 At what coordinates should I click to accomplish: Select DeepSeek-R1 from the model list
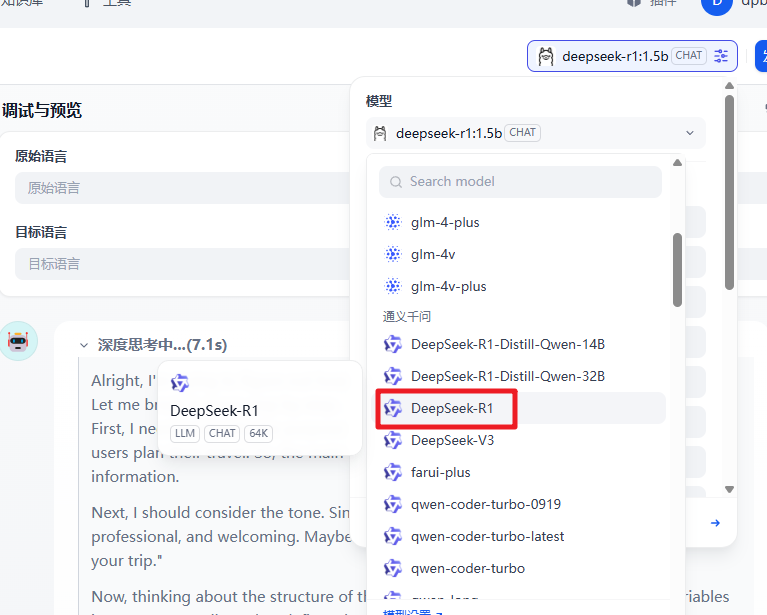click(452, 408)
